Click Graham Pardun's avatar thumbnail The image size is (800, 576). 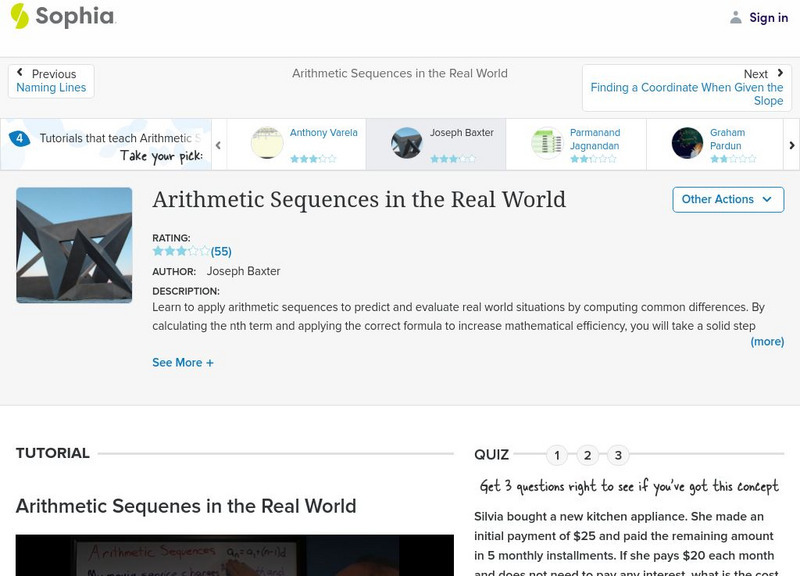687,143
